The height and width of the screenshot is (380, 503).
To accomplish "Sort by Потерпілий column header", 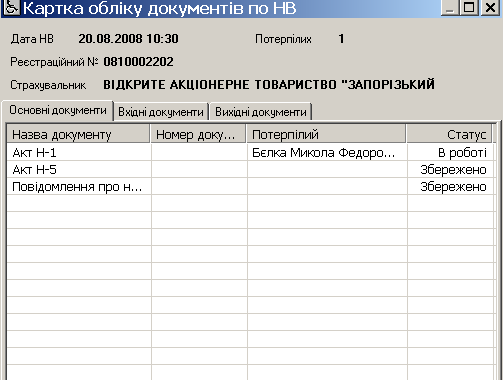I will (326, 134).
